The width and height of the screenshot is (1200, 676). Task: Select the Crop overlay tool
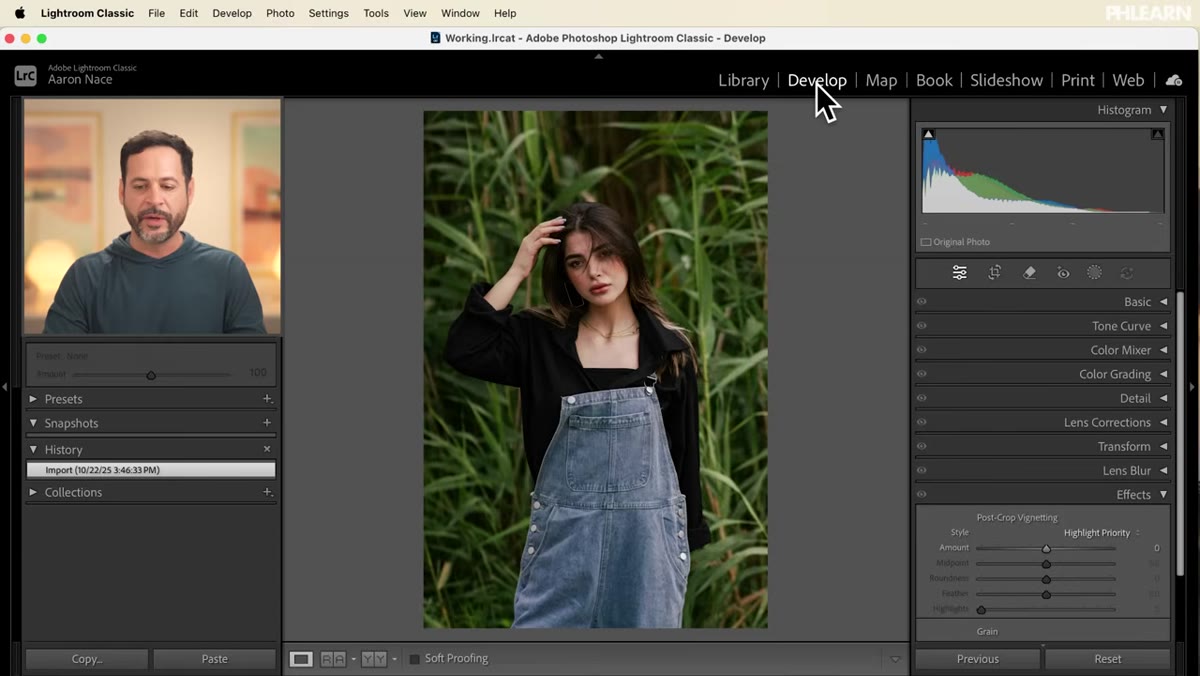point(995,273)
